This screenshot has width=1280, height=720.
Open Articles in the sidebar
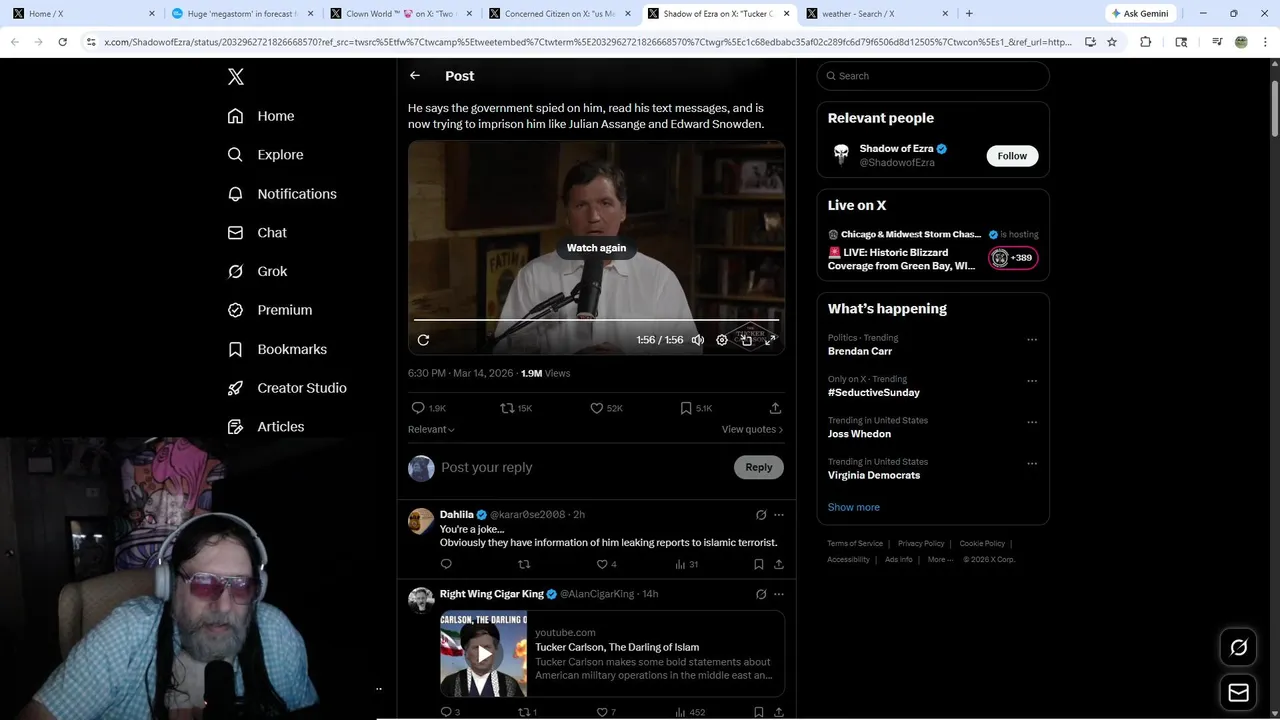click(266, 426)
